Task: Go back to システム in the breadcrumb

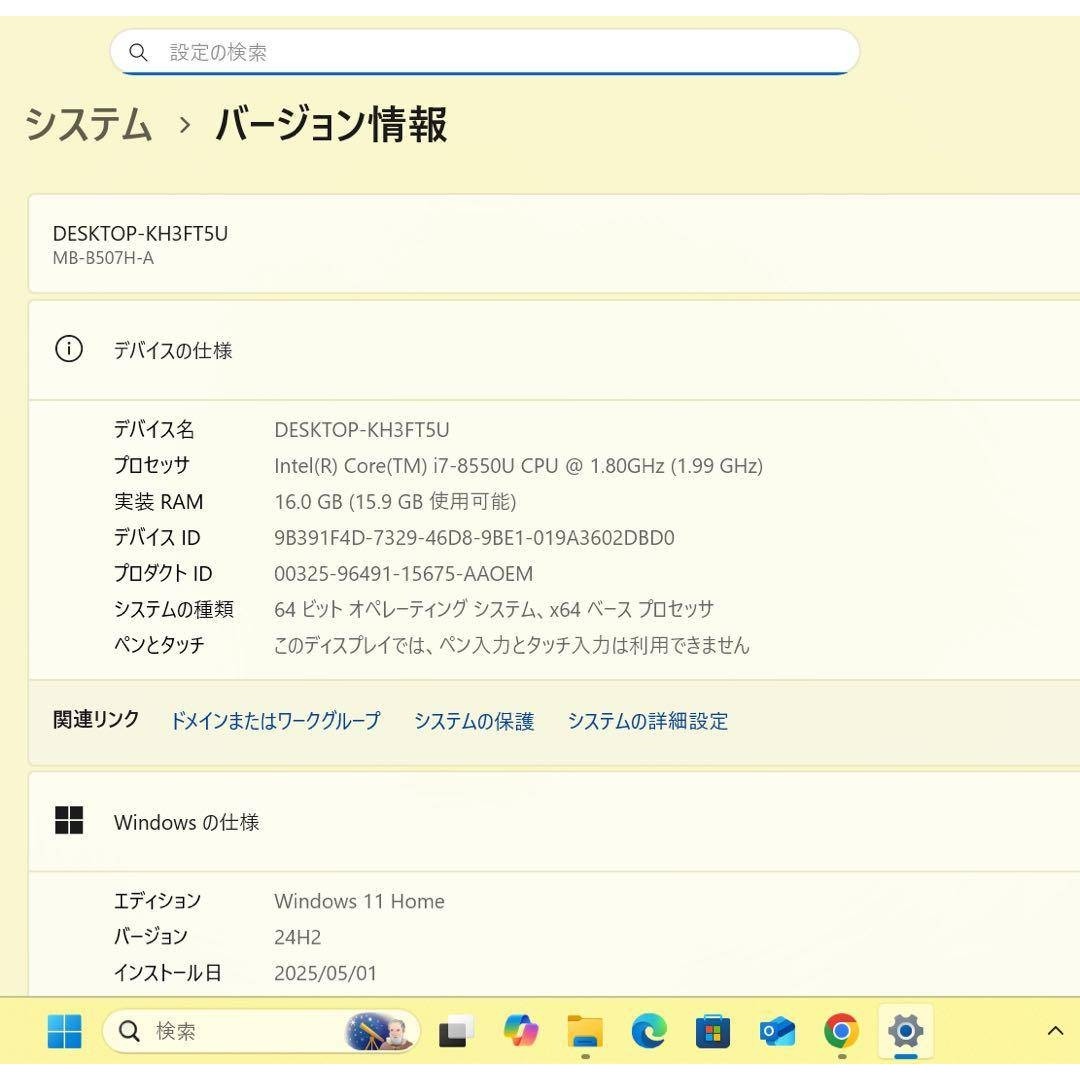Action: pos(89,125)
